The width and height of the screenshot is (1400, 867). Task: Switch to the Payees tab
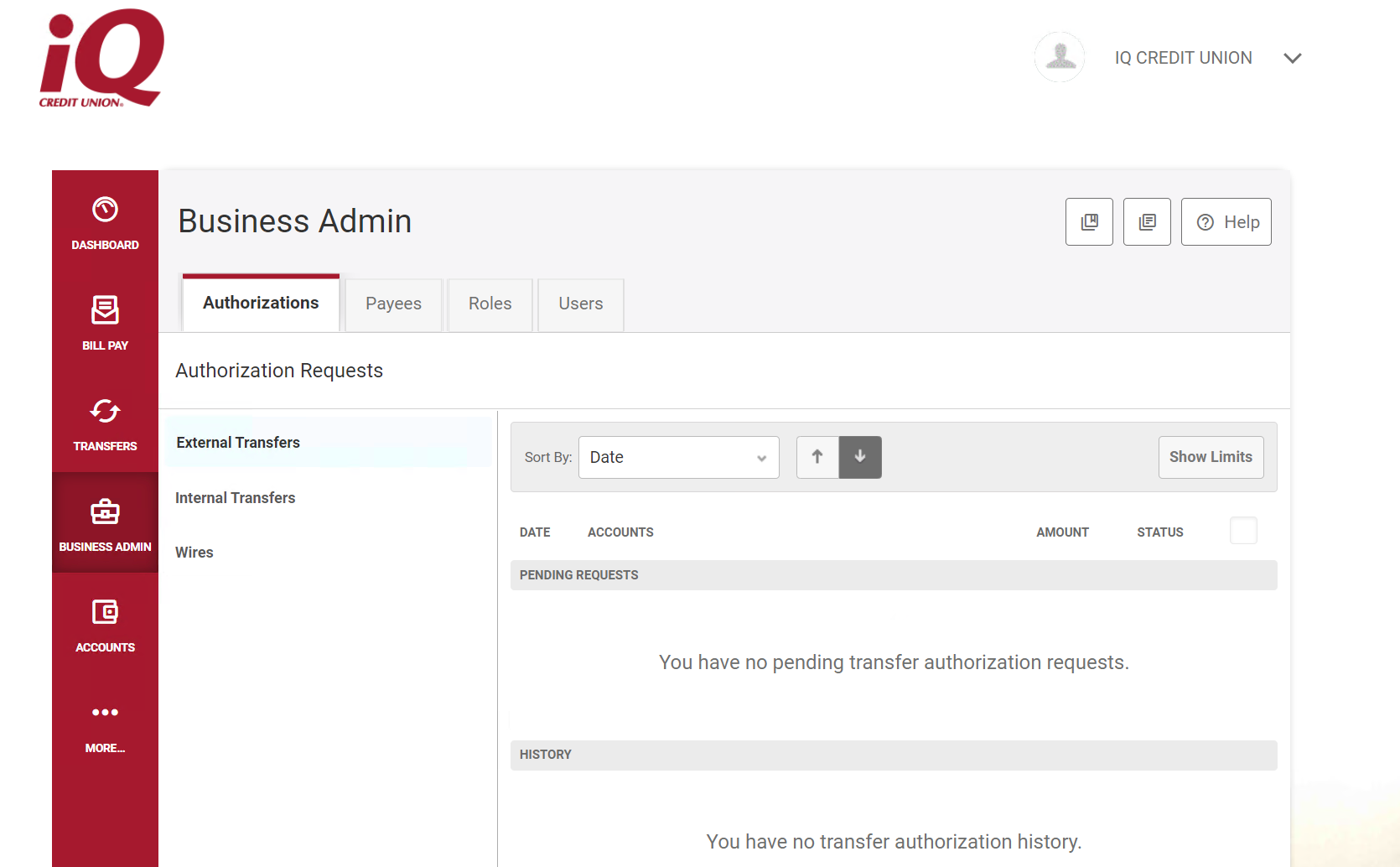pyautogui.click(x=393, y=304)
